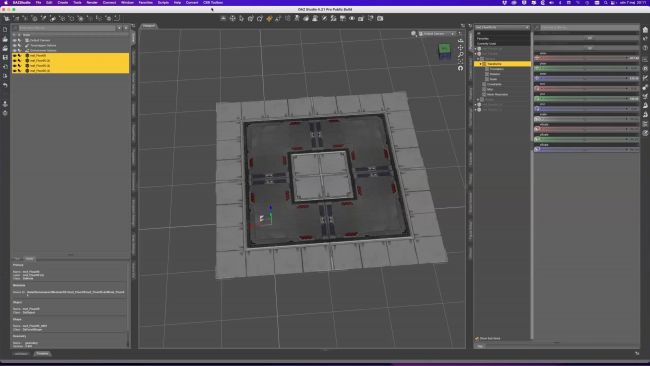This screenshot has width=650, height=366.
Task: Toggle visibility eye of Default Camera node
Action: tap(15, 40)
